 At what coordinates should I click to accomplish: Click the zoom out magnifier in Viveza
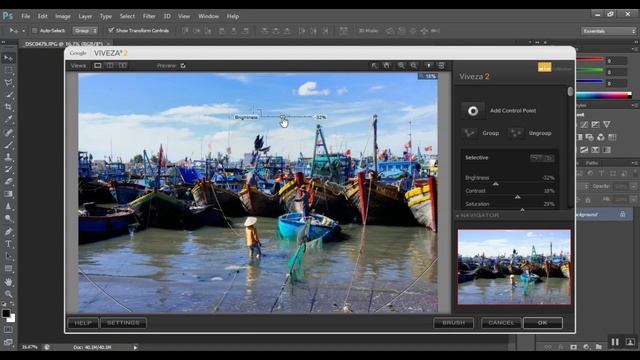click(414, 65)
